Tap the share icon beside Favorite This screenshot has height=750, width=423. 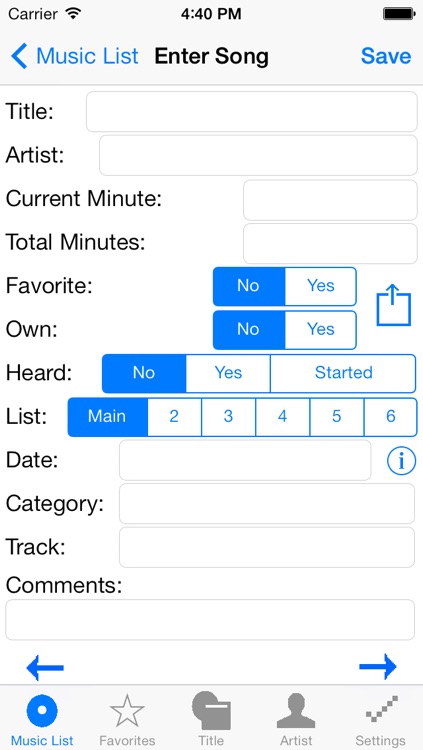pyautogui.click(x=394, y=306)
